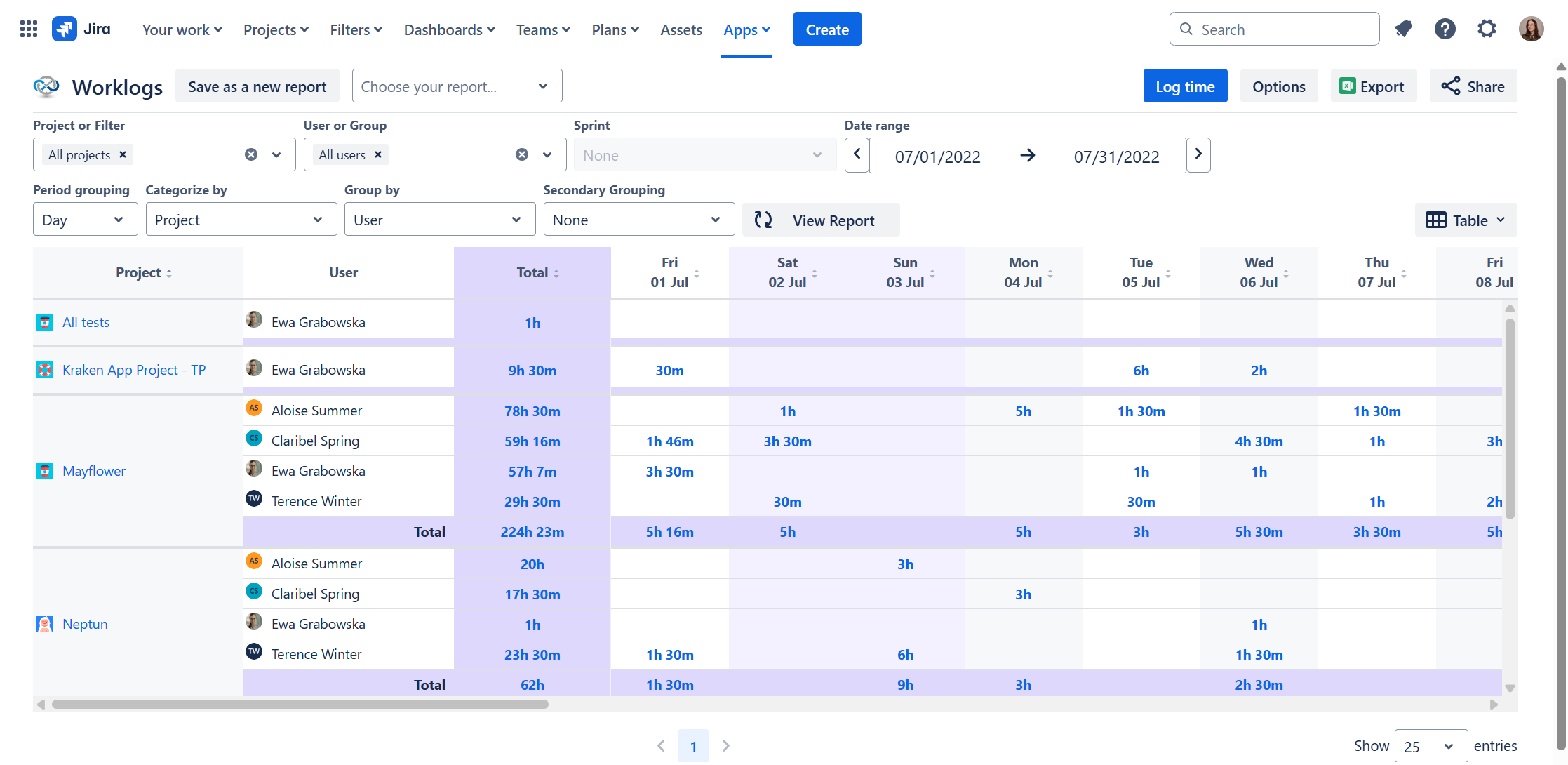
Task: Open the Apps menu
Action: click(747, 29)
